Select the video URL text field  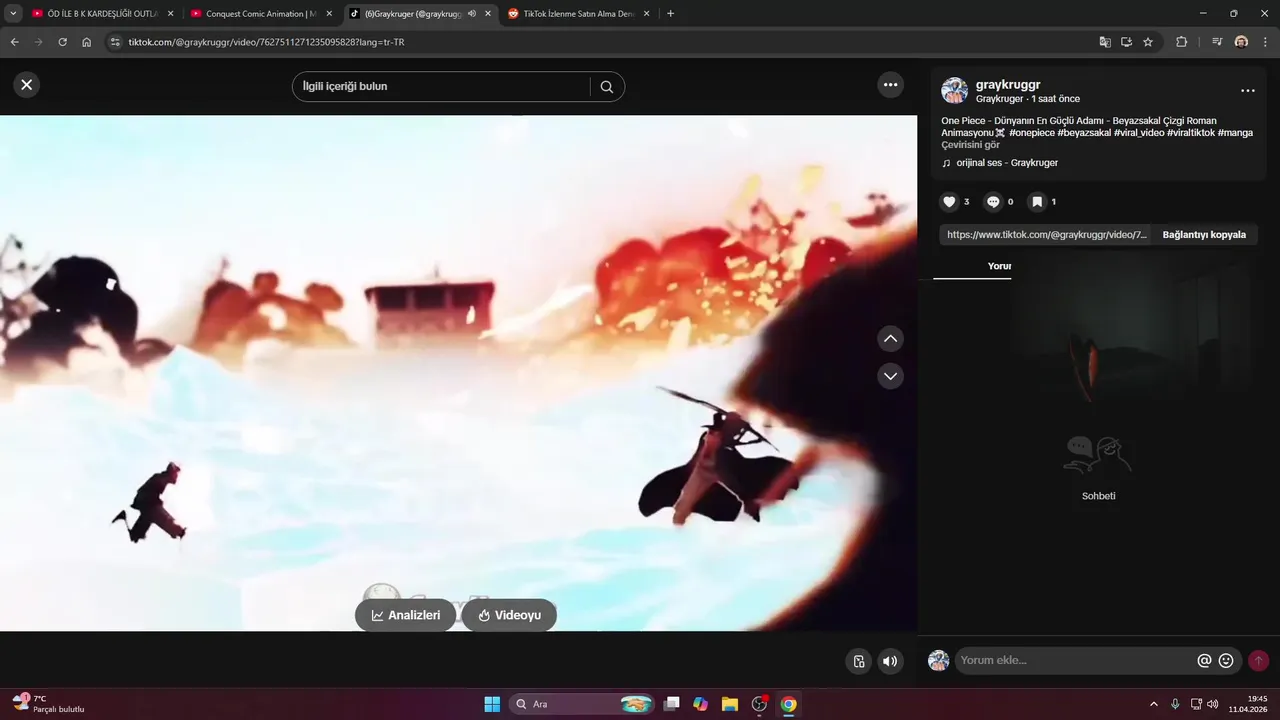1046,235
